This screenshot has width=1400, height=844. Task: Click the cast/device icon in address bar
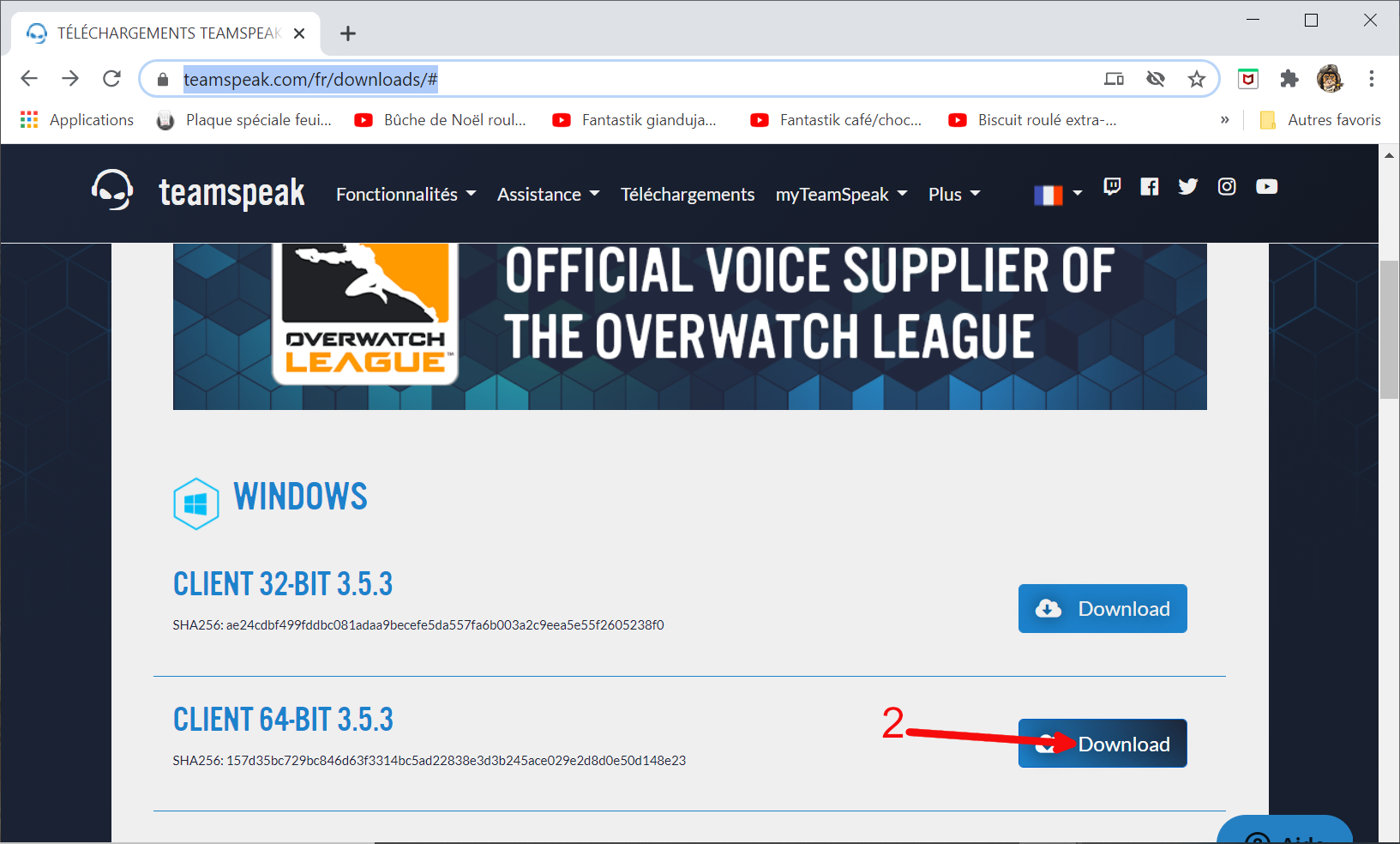[1115, 79]
